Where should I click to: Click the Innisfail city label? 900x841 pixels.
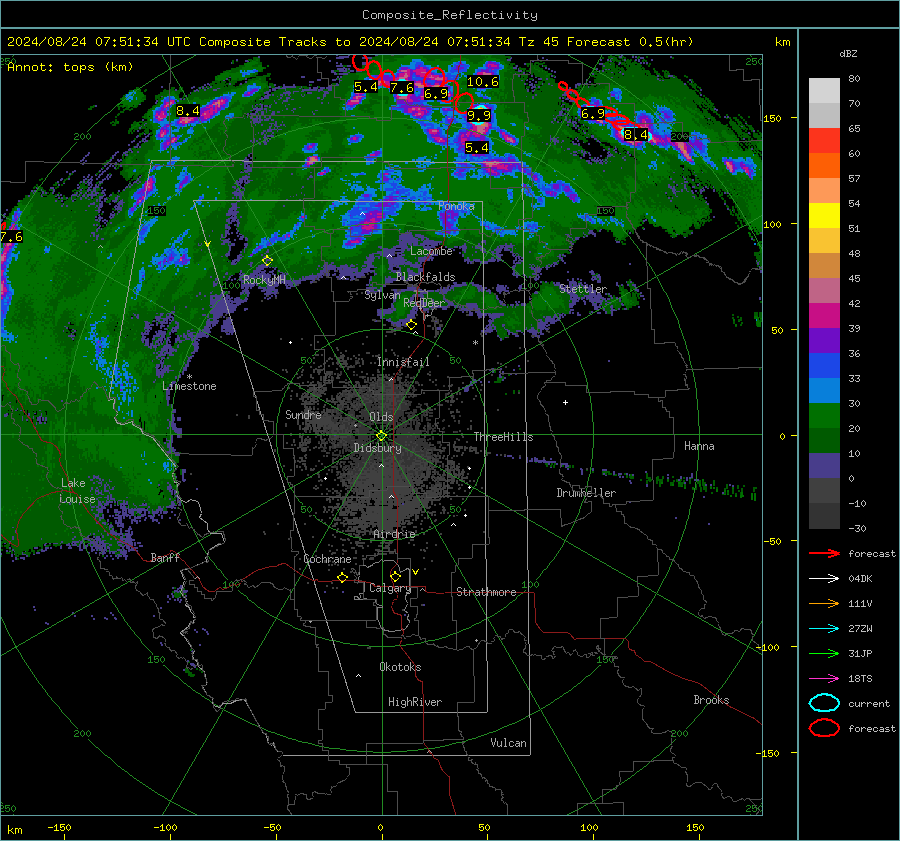pyautogui.click(x=403, y=362)
